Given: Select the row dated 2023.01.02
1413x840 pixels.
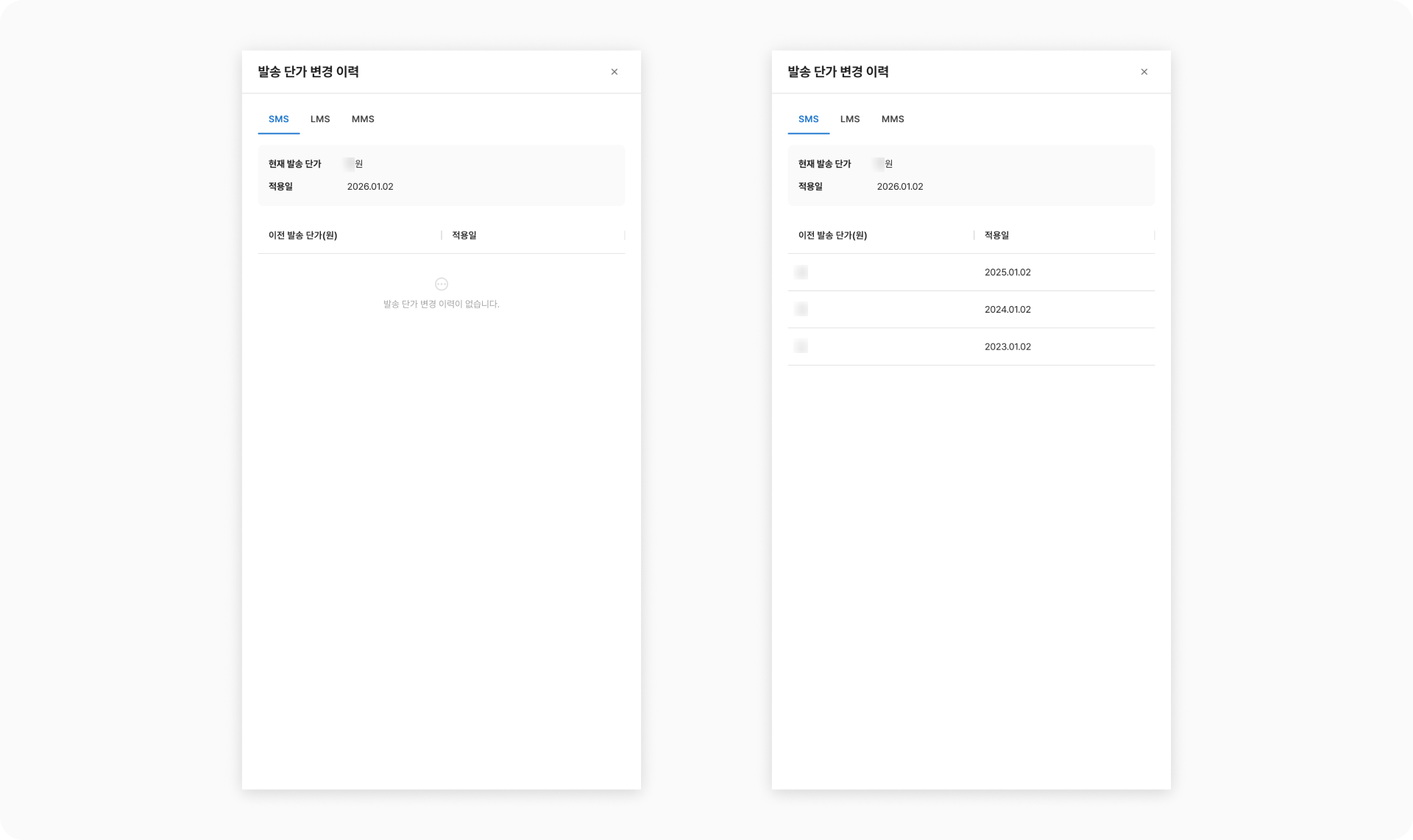Looking at the screenshot, I should click(x=1007, y=346).
